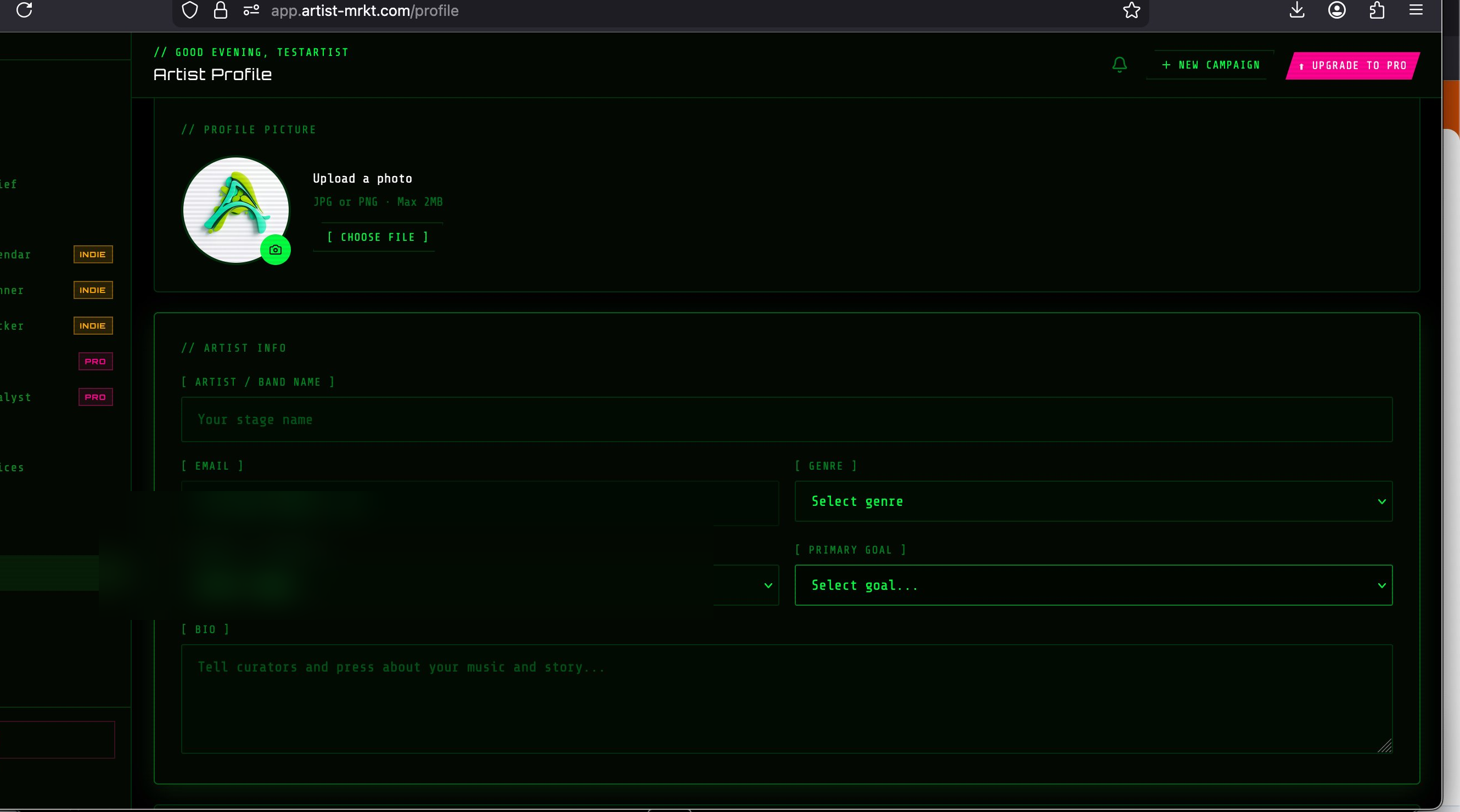Start a New Campaign
Screen dimensions: 1460x812
[x=1210, y=65]
